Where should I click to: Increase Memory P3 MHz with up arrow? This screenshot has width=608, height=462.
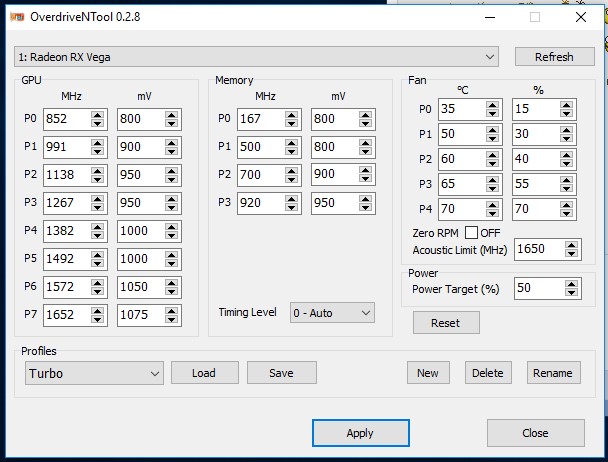(x=291, y=199)
